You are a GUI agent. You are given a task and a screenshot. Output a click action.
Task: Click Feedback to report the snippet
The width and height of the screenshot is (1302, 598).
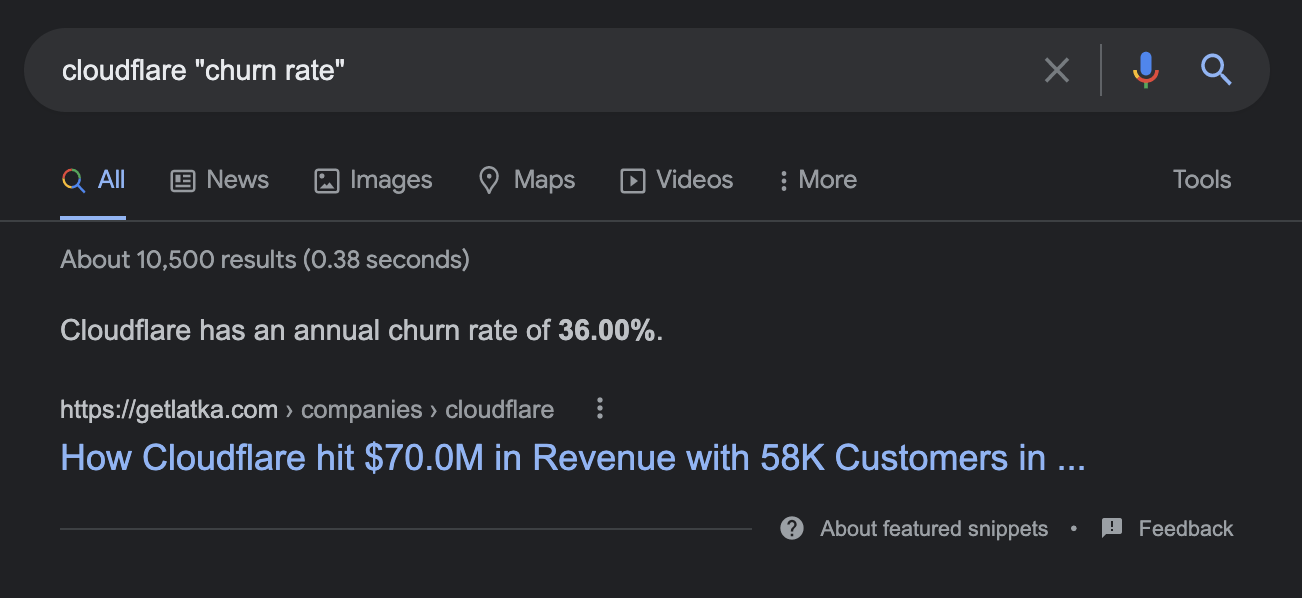click(1185, 528)
